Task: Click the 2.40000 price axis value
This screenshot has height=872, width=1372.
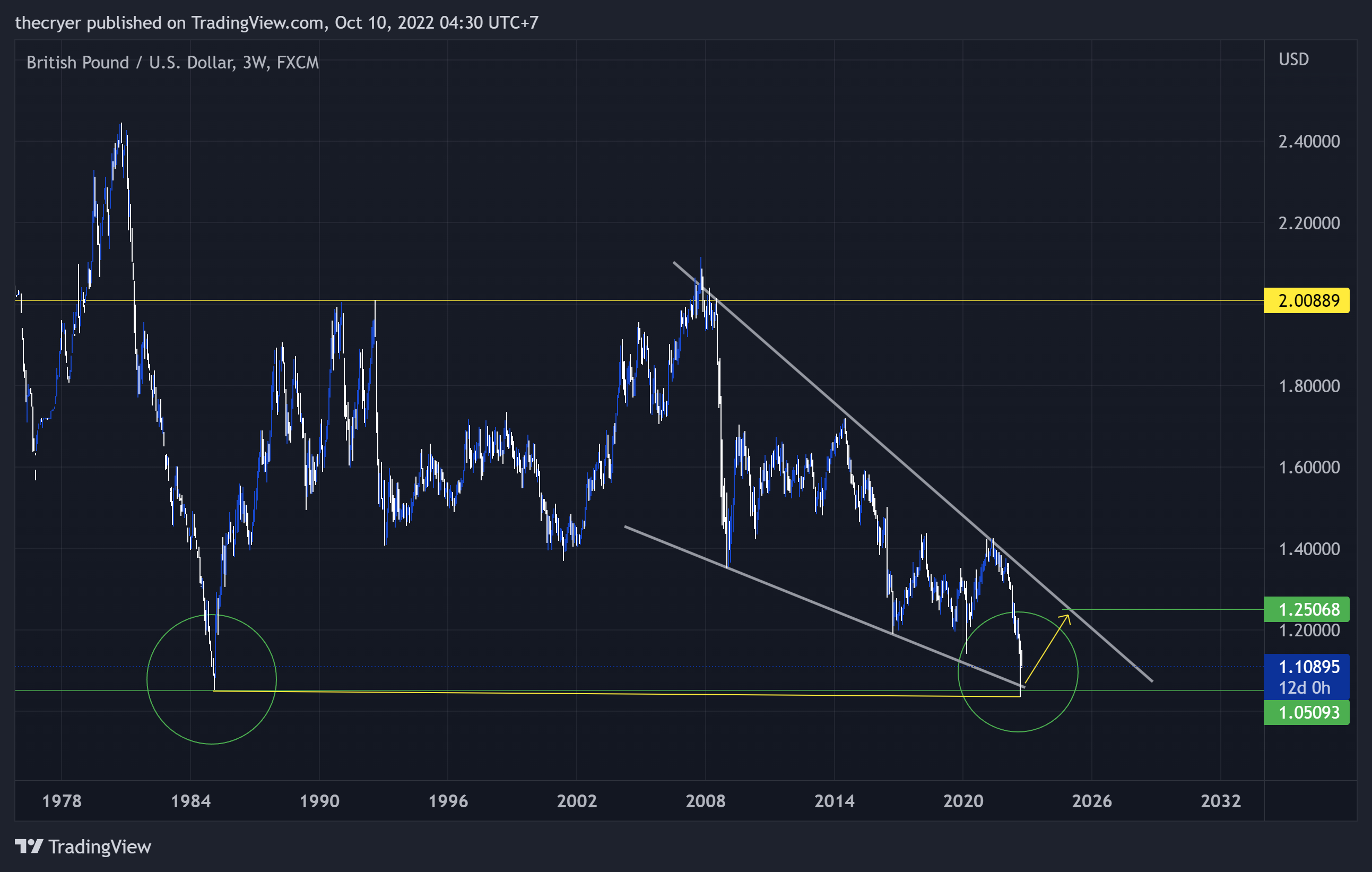Action: [x=1309, y=141]
